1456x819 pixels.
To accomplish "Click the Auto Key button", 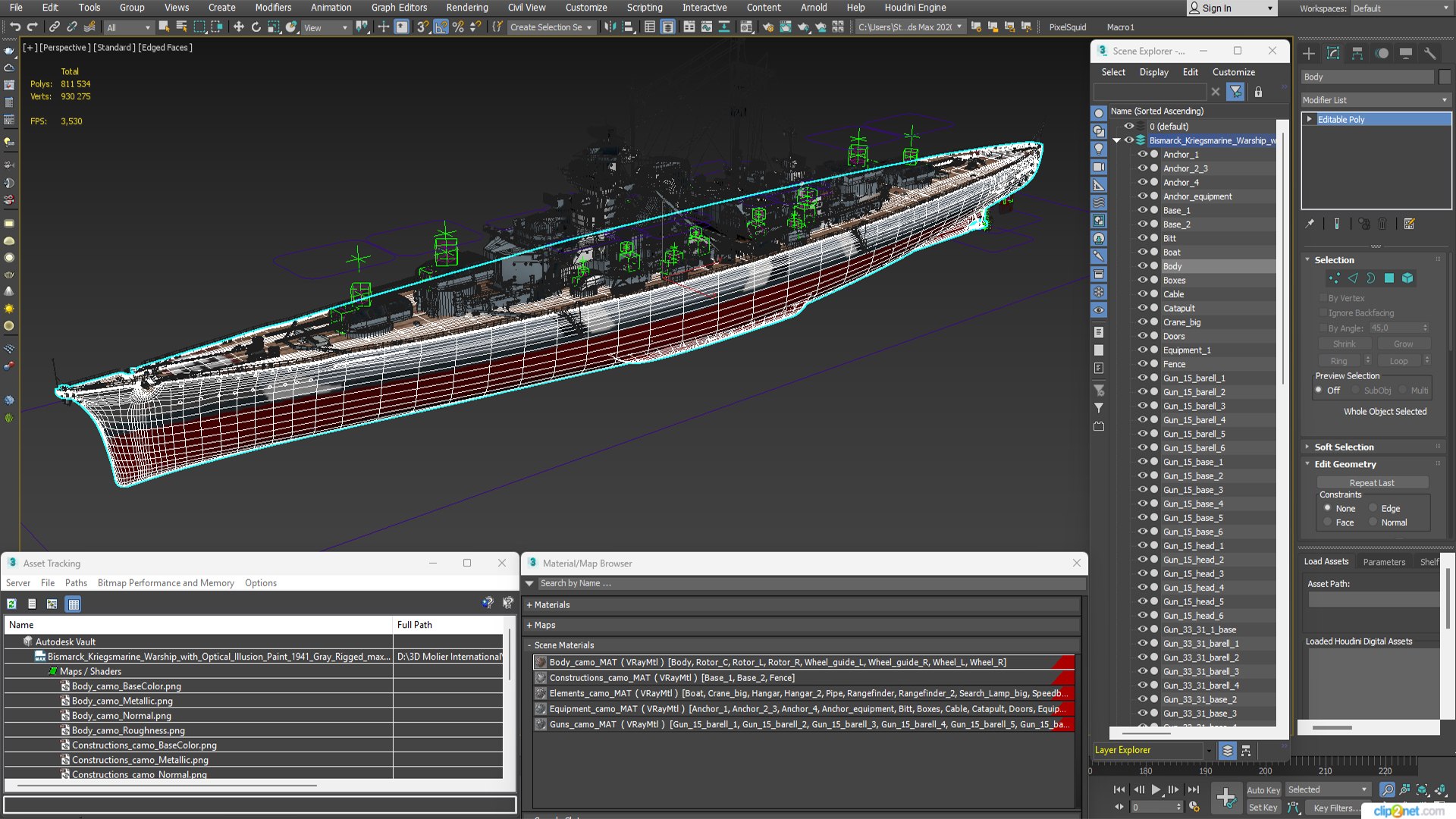I will 1263,789.
